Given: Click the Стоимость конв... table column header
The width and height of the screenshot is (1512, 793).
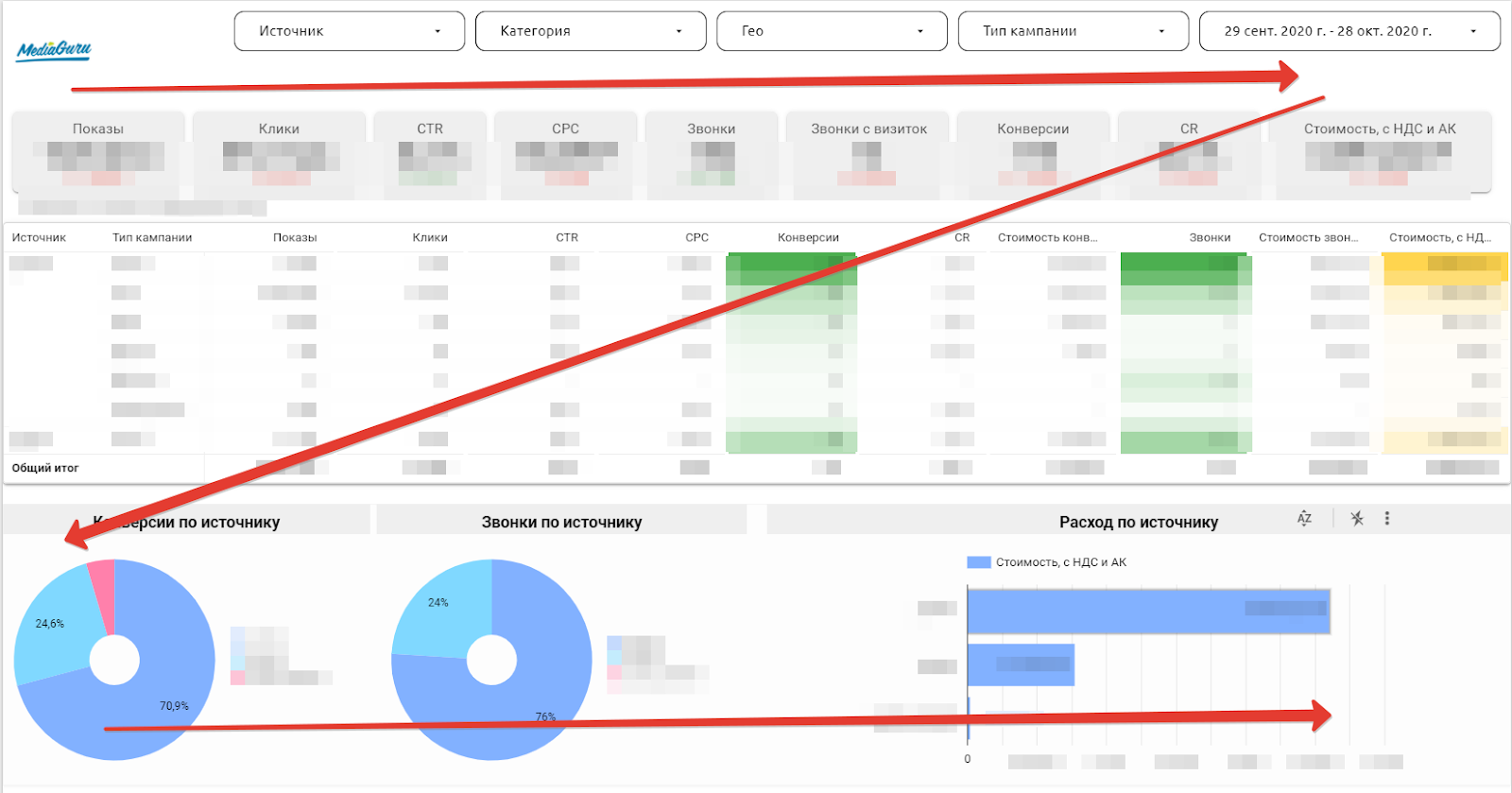Looking at the screenshot, I should point(1047,237).
